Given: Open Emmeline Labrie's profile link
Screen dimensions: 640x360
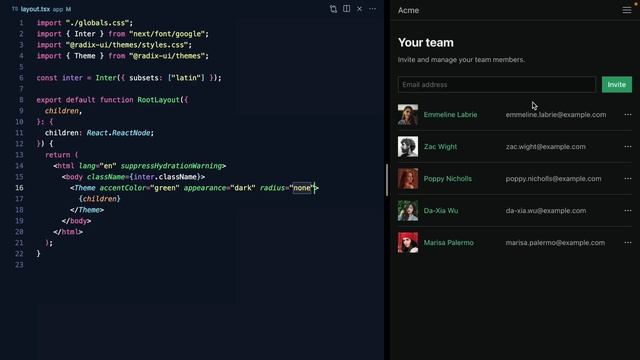Looking at the screenshot, I should click(x=450, y=115).
